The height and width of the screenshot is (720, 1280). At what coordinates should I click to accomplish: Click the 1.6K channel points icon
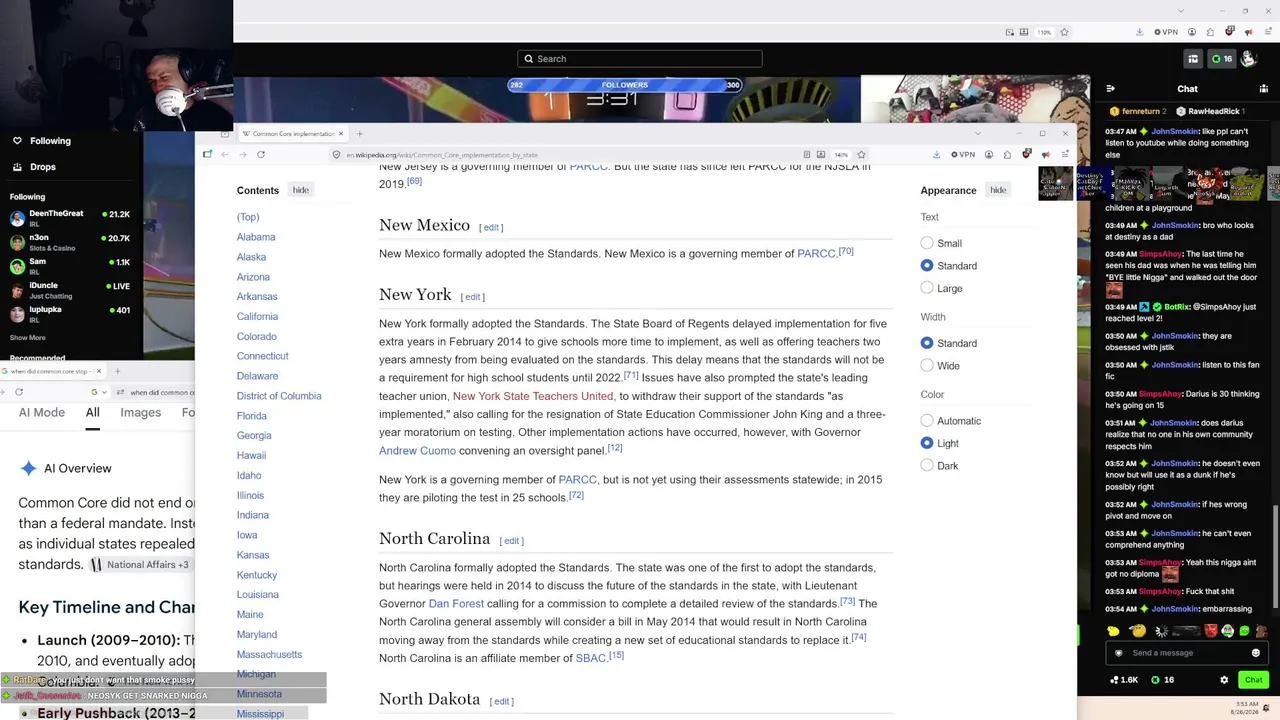coord(1124,680)
